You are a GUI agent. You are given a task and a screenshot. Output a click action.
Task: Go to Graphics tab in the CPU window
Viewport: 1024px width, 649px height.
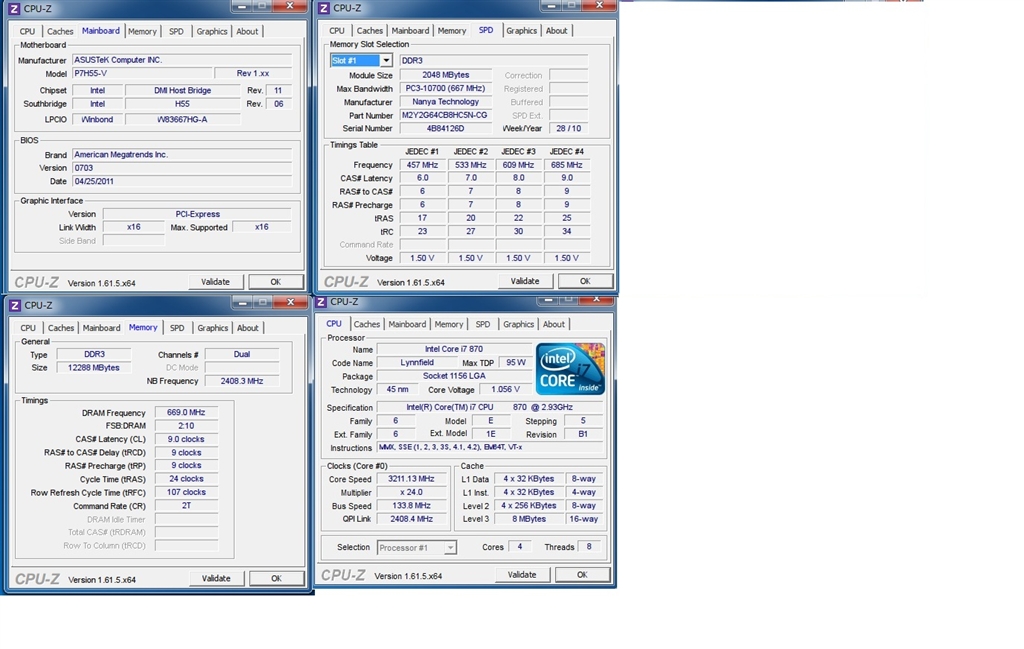point(519,324)
